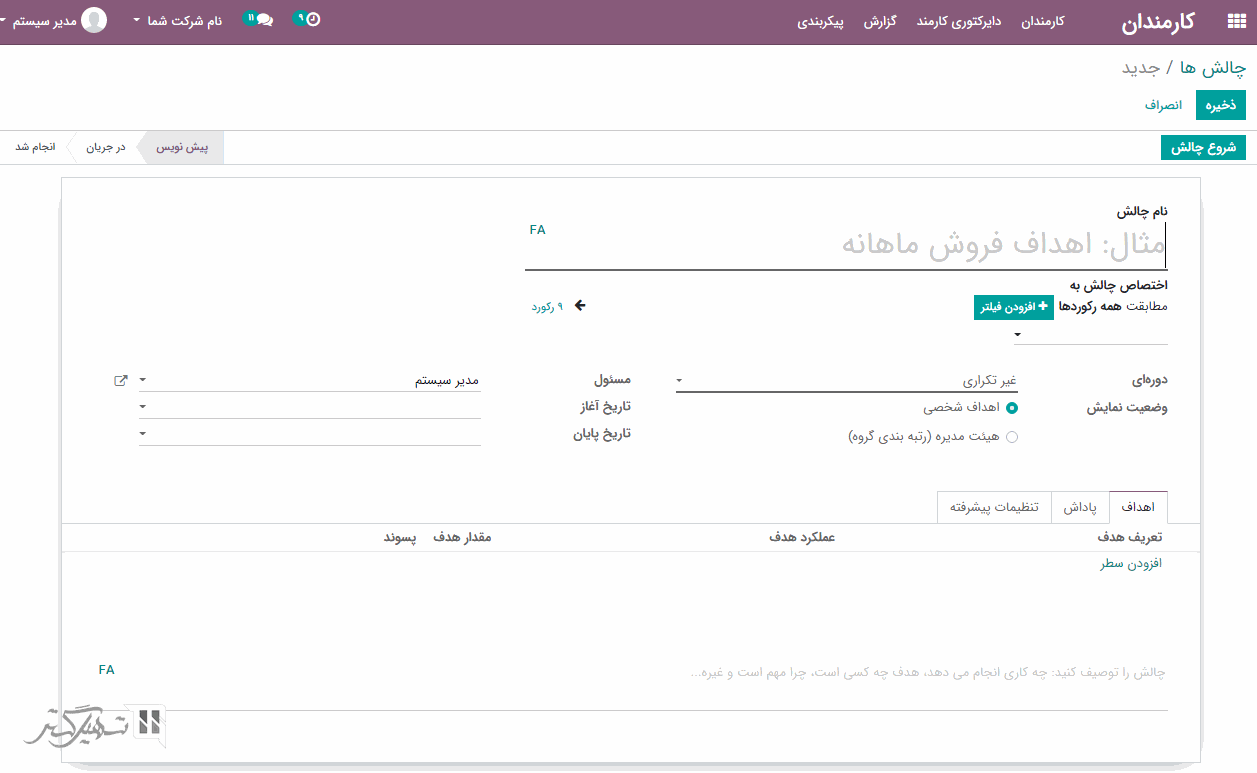Select the اهداف شخصی radio option

1012,408
